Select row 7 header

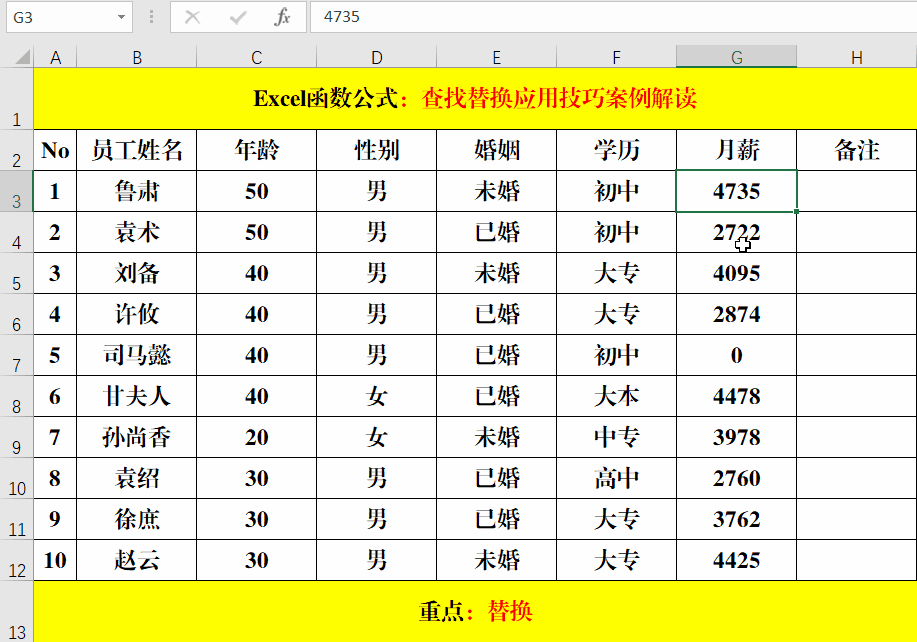(16, 355)
